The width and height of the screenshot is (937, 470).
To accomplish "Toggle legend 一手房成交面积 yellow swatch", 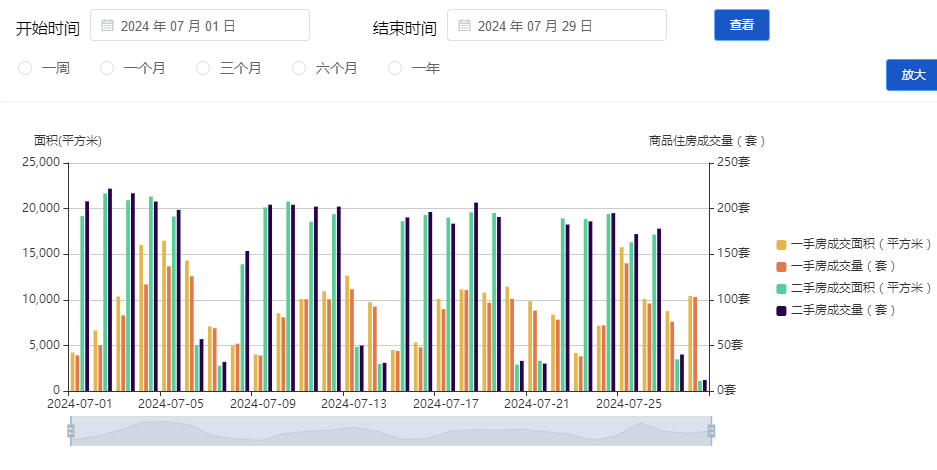I will point(781,244).
